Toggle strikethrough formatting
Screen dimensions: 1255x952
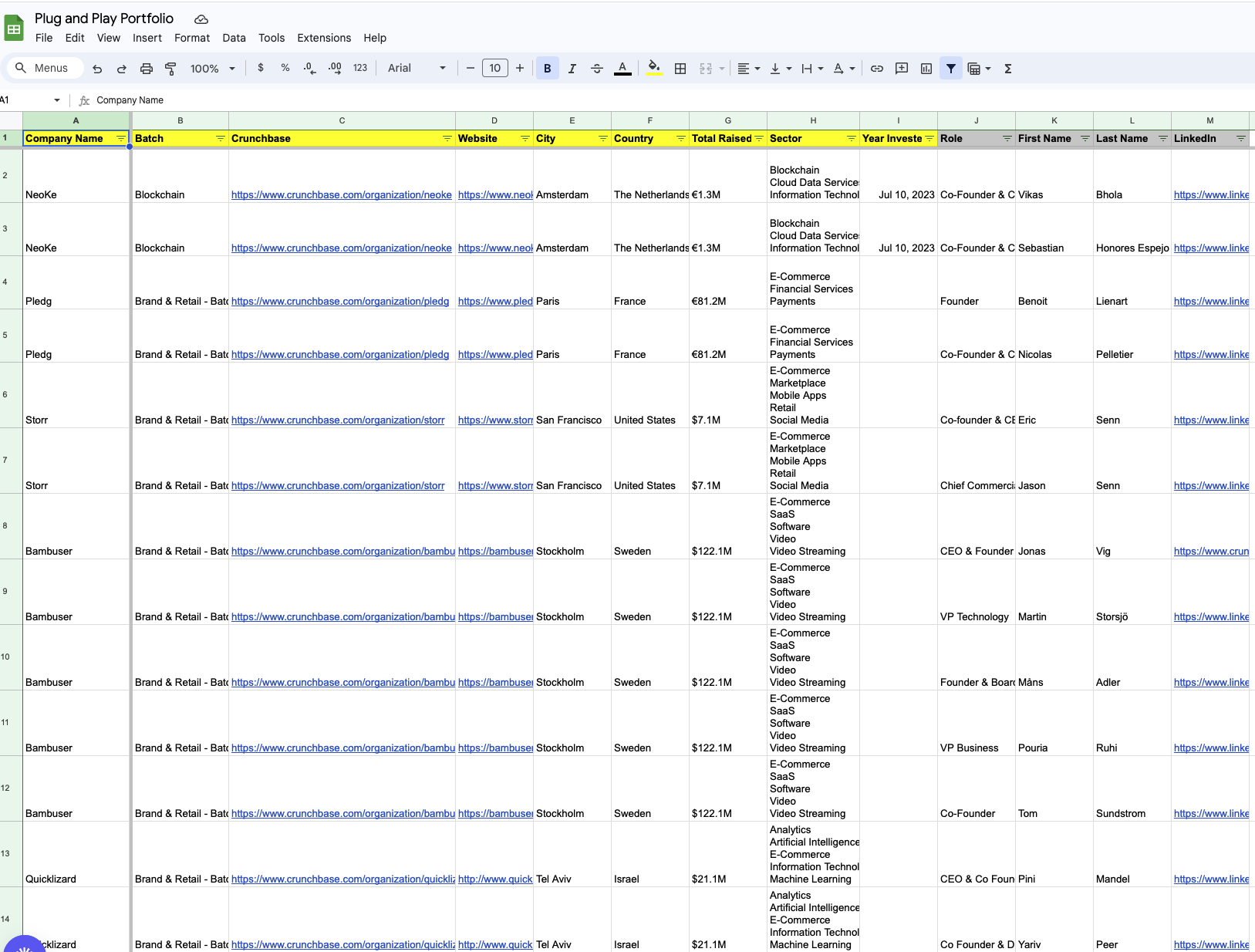(597, 69)
